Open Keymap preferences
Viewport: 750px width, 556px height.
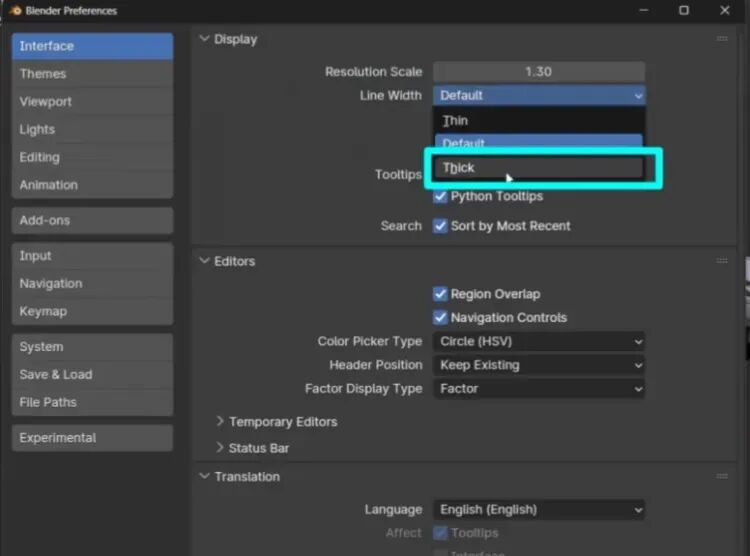coord(92,311)
